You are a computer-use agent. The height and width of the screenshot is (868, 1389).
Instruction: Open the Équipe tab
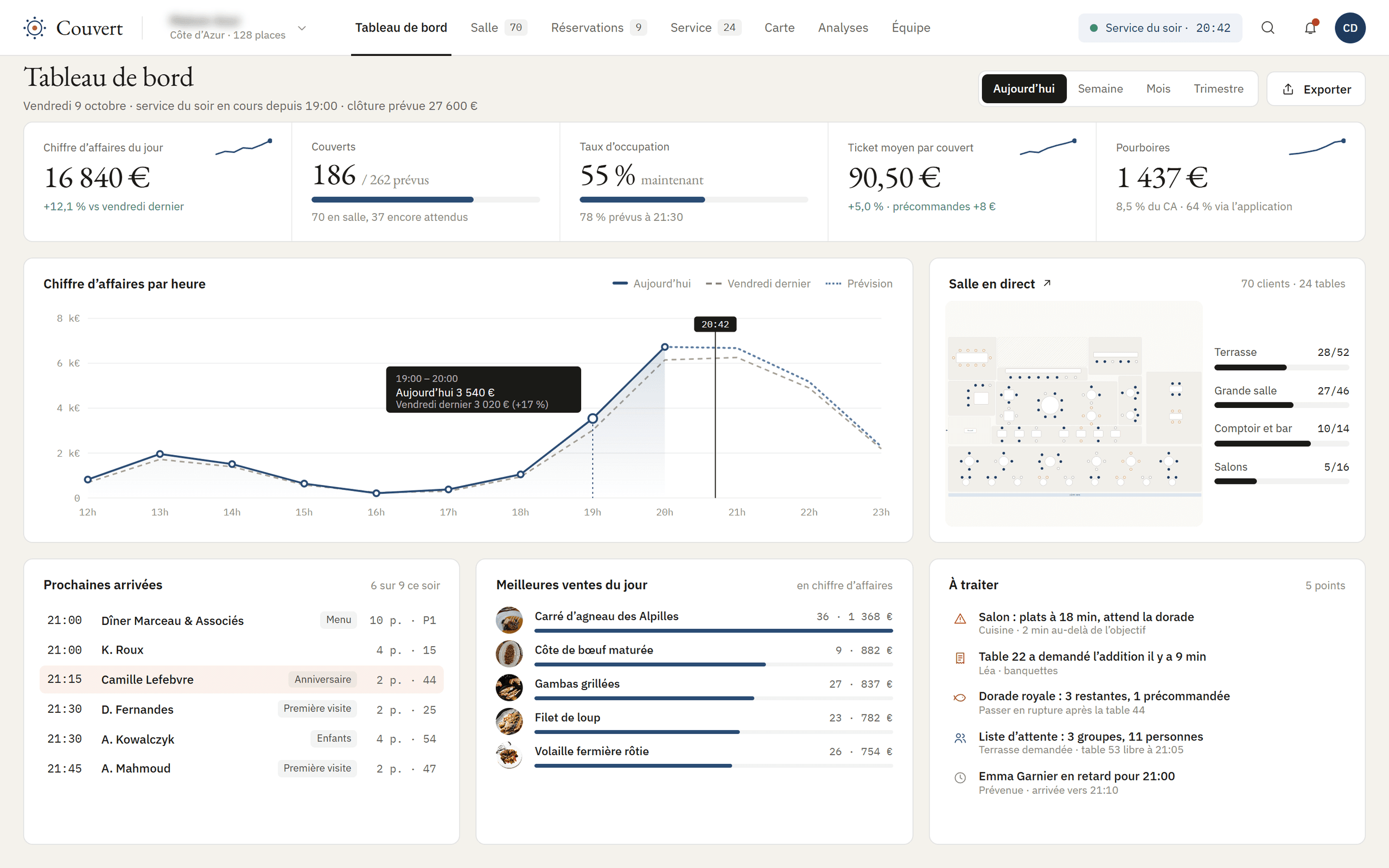point(911,28)
